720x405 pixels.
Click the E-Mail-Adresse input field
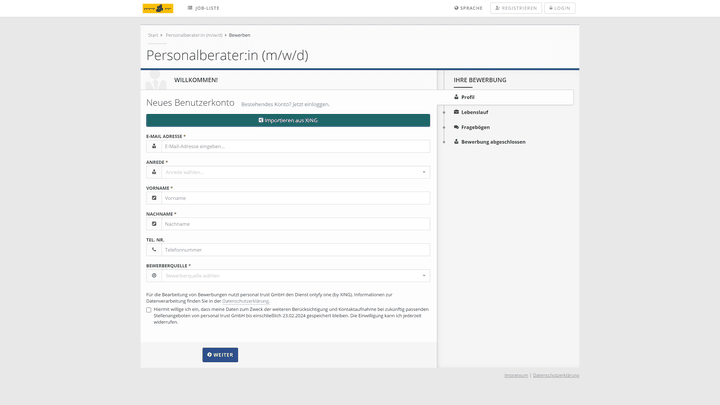pos(296,146)
